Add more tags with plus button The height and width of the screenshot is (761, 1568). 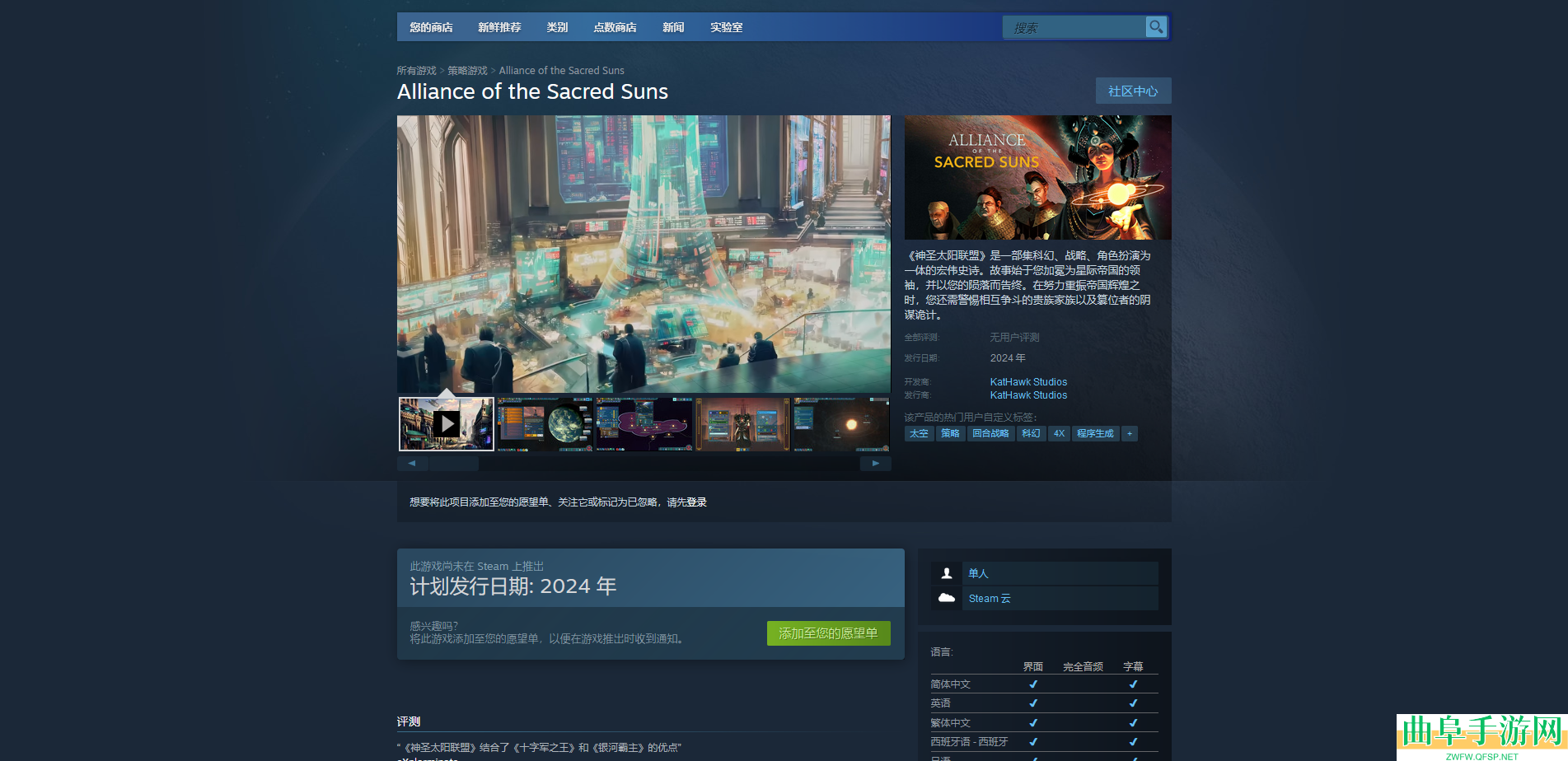(1130, 433)
